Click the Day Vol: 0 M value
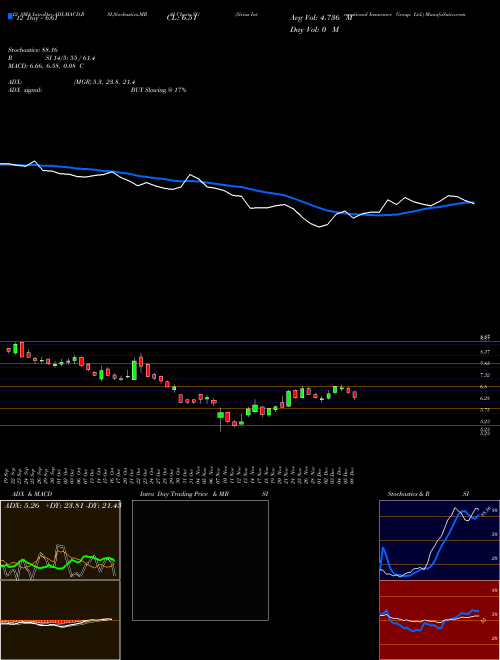Viewport: 500px width, 660px height. pos(315,29)
